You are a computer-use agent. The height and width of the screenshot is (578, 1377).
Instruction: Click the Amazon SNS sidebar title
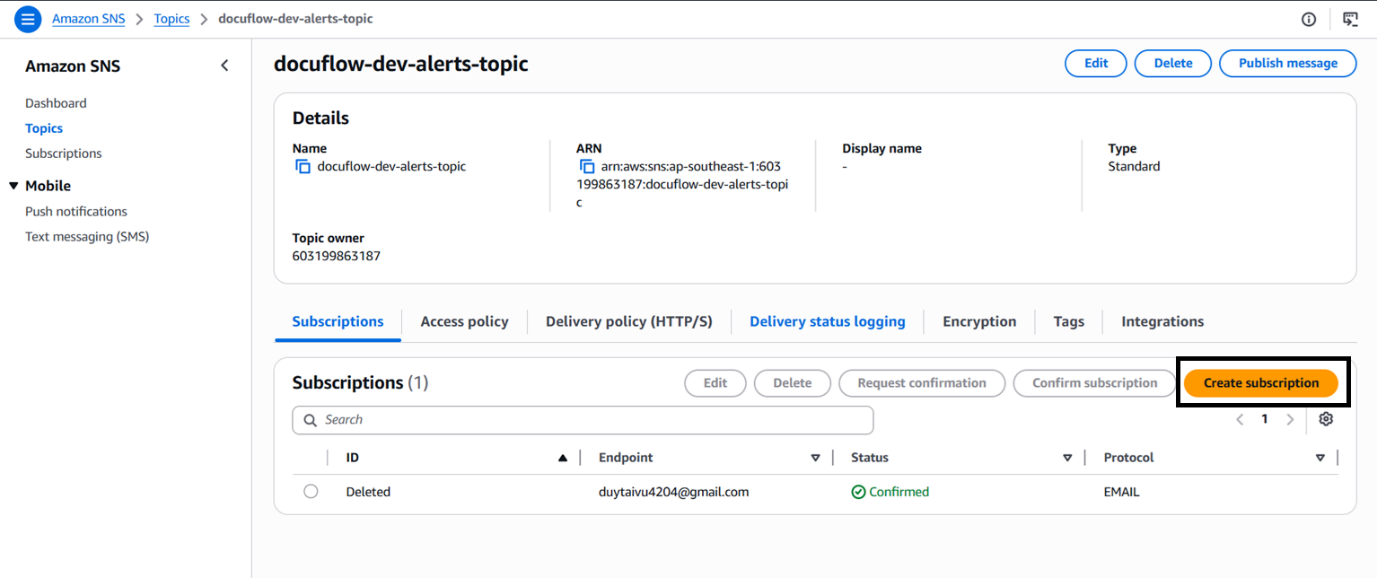[x=73, y=66]
